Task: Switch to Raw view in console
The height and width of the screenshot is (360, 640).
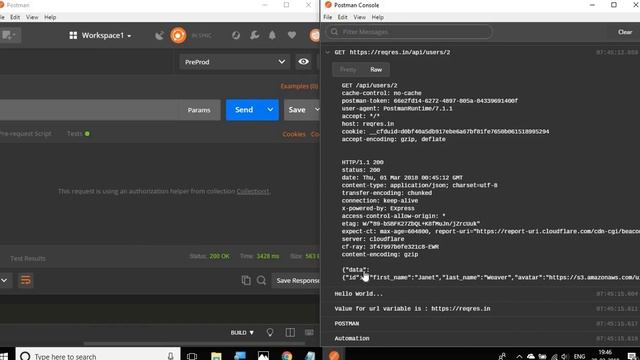Action: (376, 69)
